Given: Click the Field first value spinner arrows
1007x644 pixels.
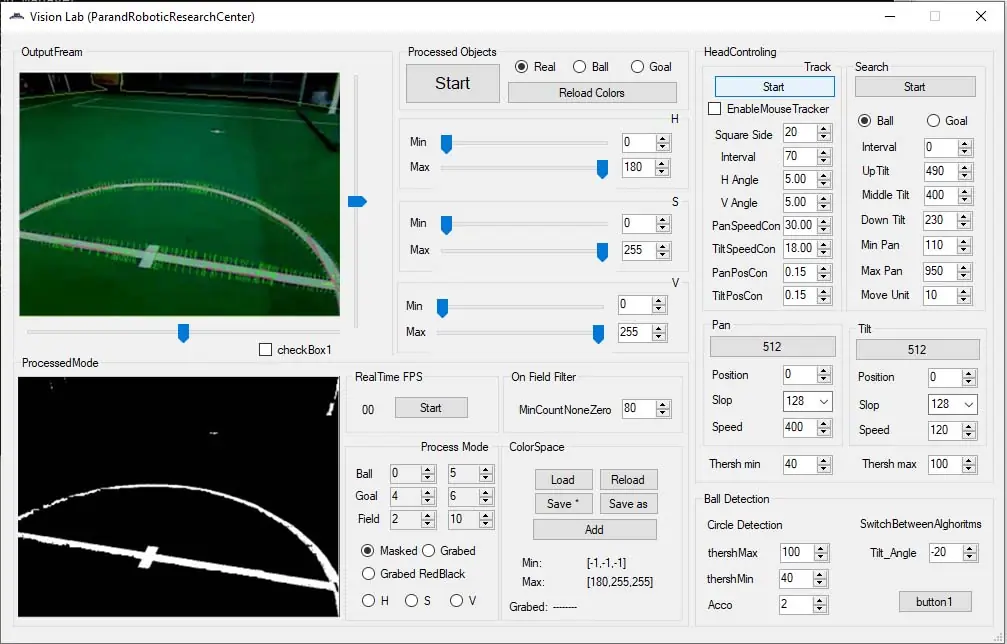Looking at the screenshot, I should click(428, 519).
